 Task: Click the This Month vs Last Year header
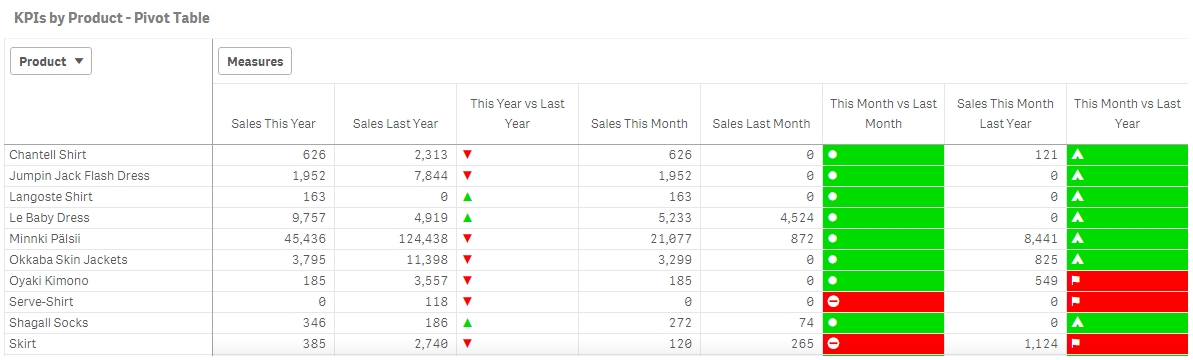(1128, 113)
